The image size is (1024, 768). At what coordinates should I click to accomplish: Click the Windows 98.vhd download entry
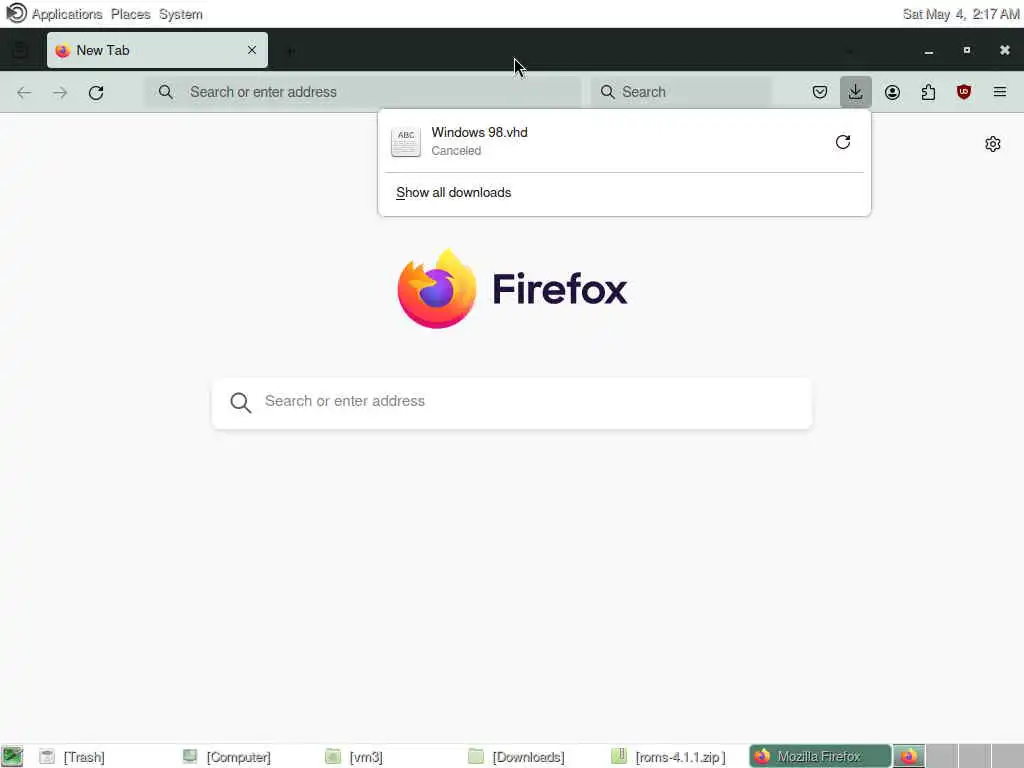624,142
